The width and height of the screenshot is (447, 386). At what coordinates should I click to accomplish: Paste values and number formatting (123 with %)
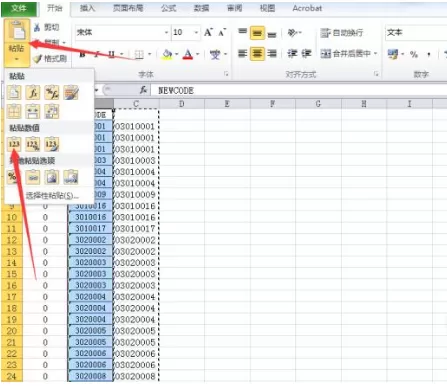(x=33, y=144)
